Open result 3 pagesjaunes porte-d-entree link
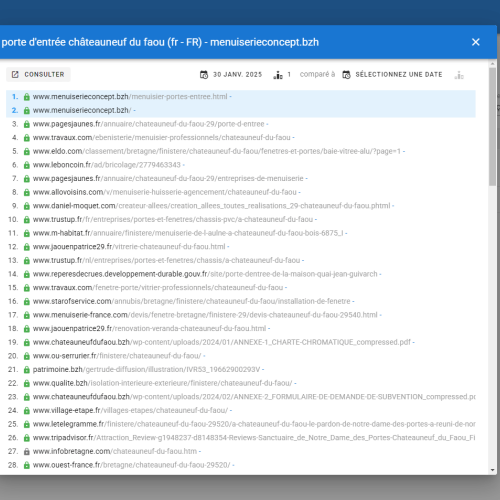The height and width of the screenshot is (500, 500). click(x=148, y=124)
